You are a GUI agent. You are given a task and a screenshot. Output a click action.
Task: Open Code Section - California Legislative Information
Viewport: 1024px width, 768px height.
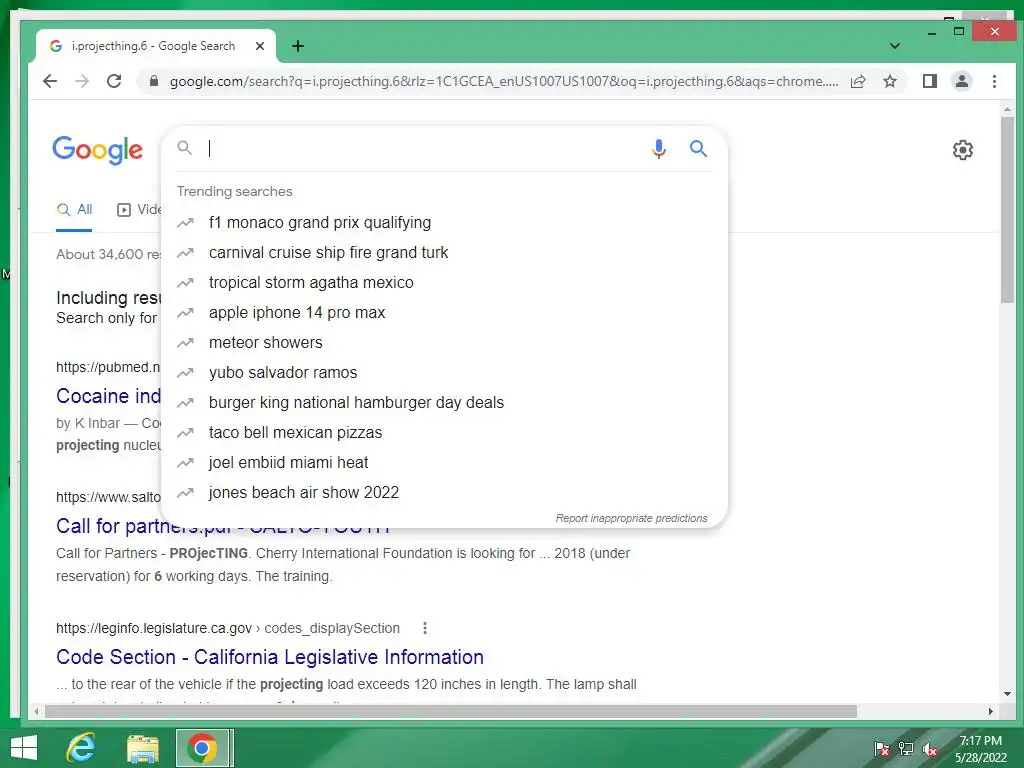pyautogui.click(x=270, y=657)
